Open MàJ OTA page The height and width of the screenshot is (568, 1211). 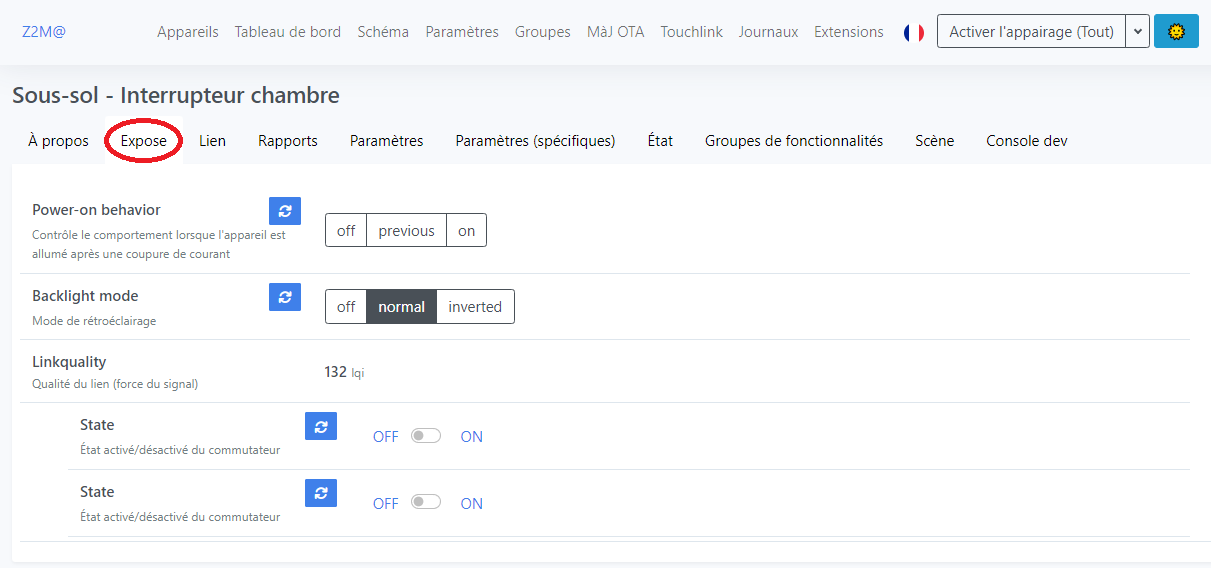coord(616,32)
